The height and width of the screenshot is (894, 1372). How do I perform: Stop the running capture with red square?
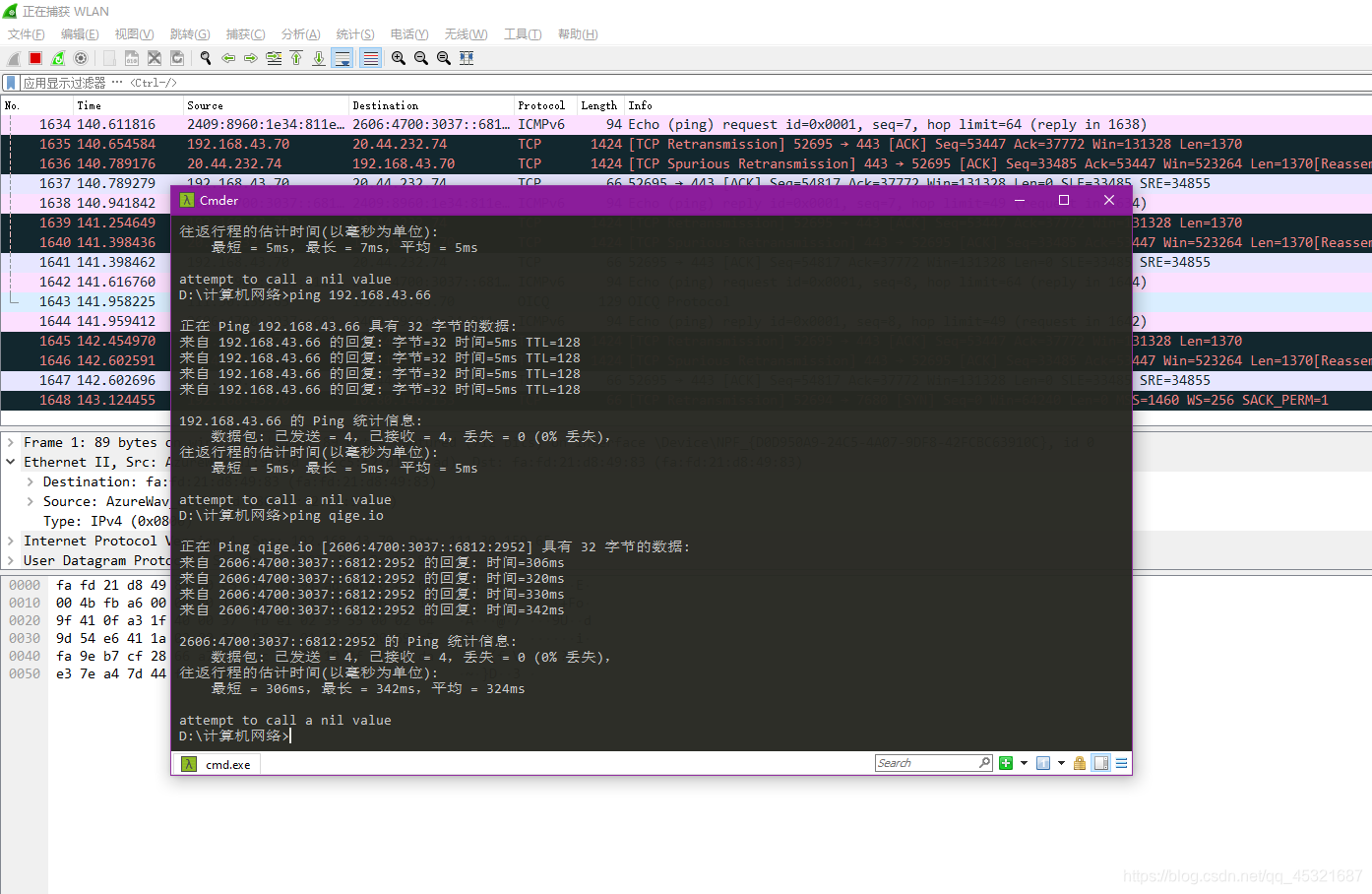(35, 58)
